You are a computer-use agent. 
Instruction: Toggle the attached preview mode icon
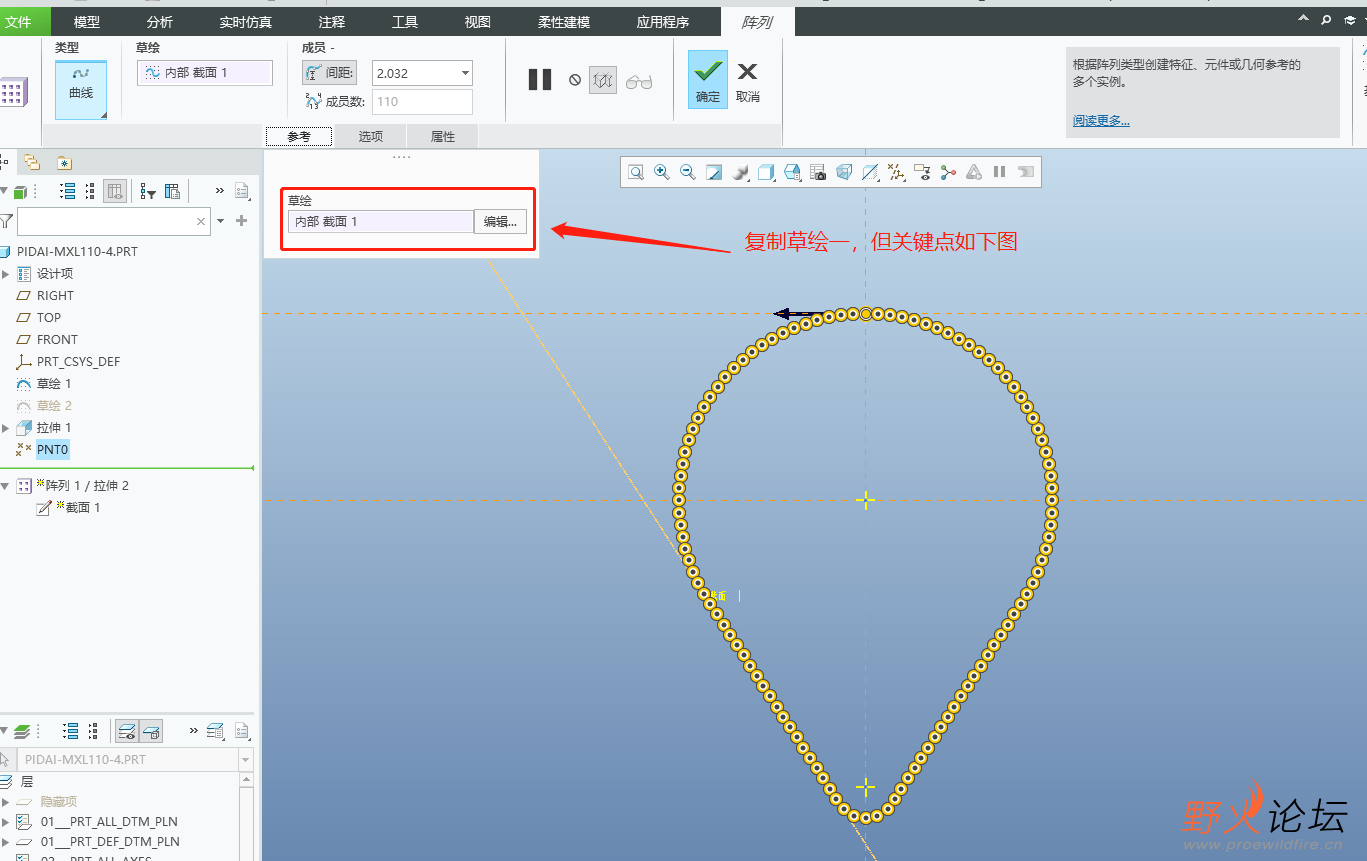click(x=602, y=80)
